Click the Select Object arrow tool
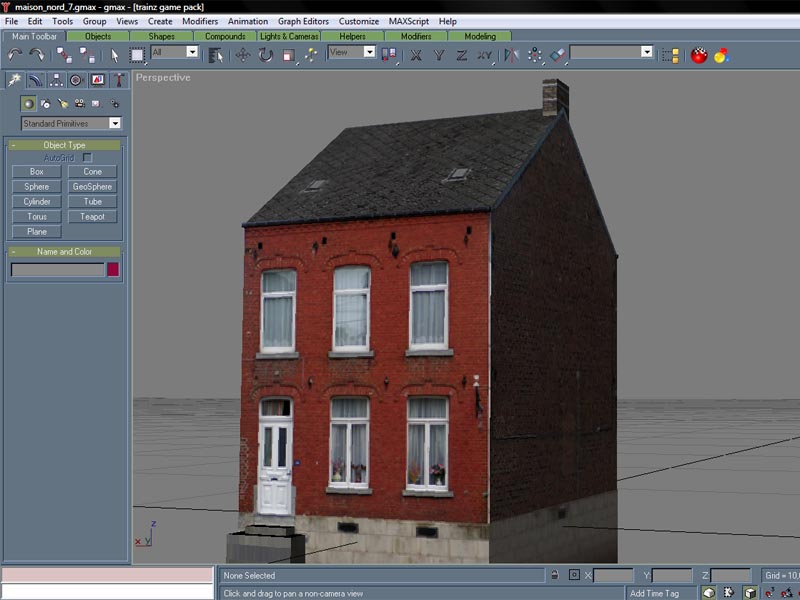The height and width of the screenshot is (600, 800). click(115, 54)
